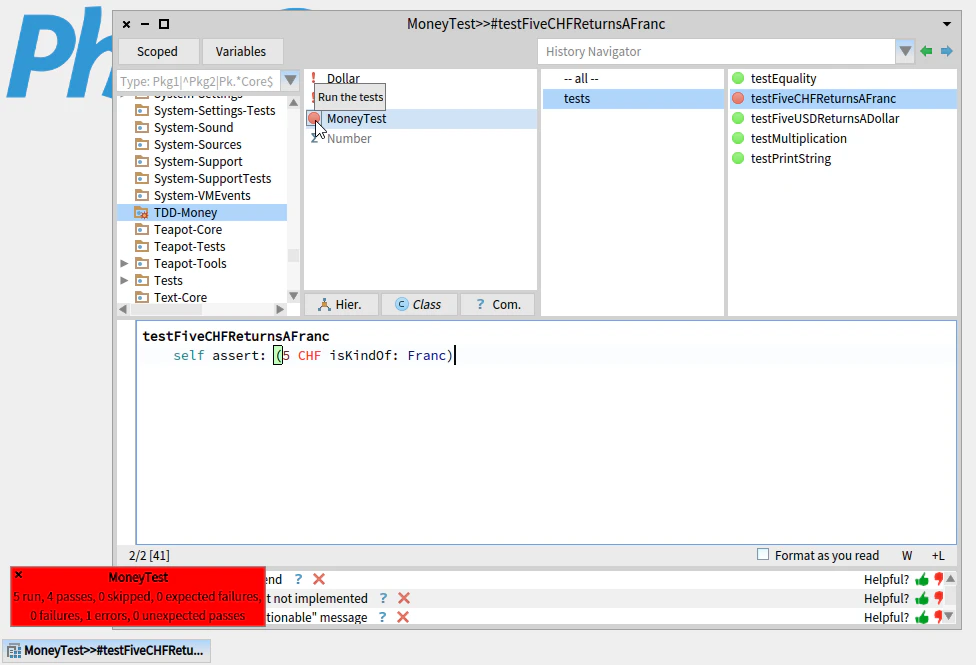Select the "tests" protocol

pyautogui.click(x=634, y=98)
